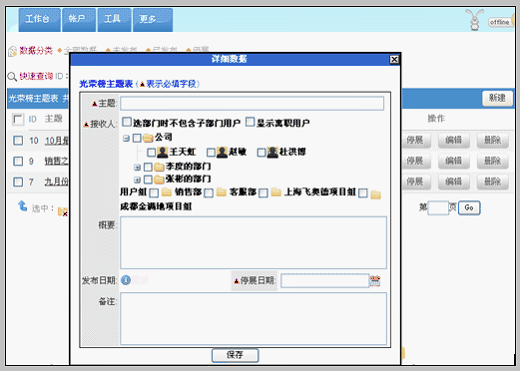
Task: Click the blue up-arrow icon beside 选中
Action: coord(23,206)
